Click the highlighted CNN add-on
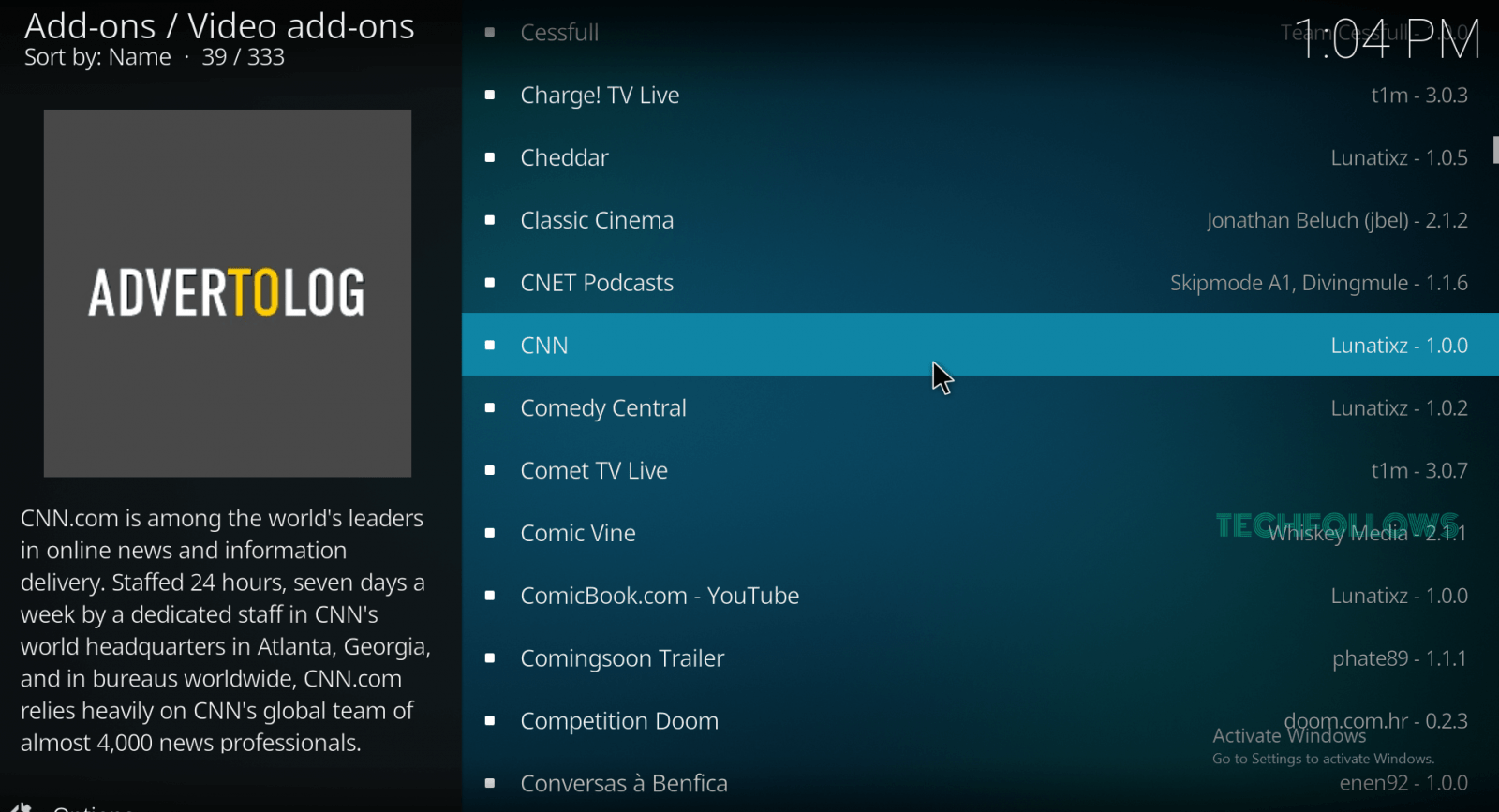This screenshot has width=1499, height=812. (980, 345)
